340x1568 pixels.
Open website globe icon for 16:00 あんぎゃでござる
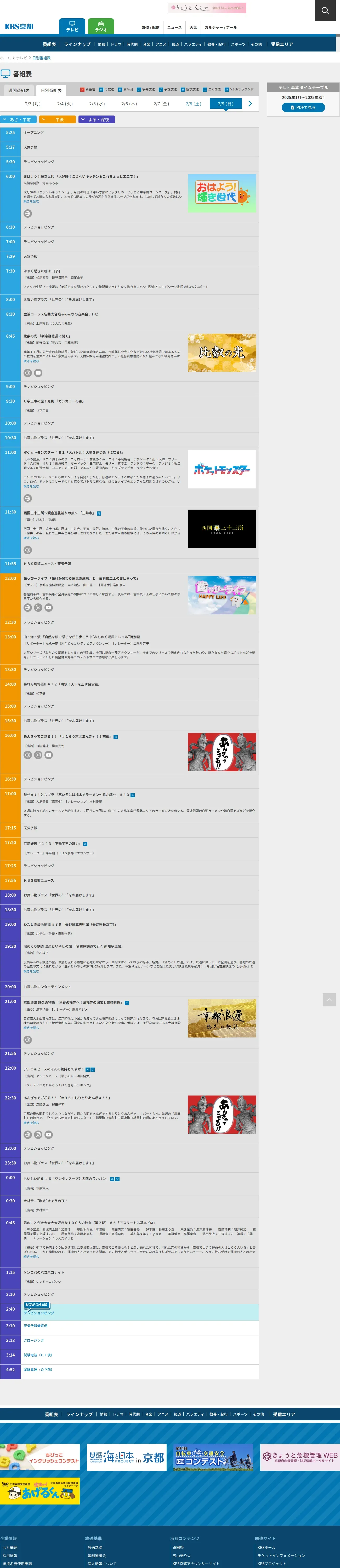coord(27,755)
